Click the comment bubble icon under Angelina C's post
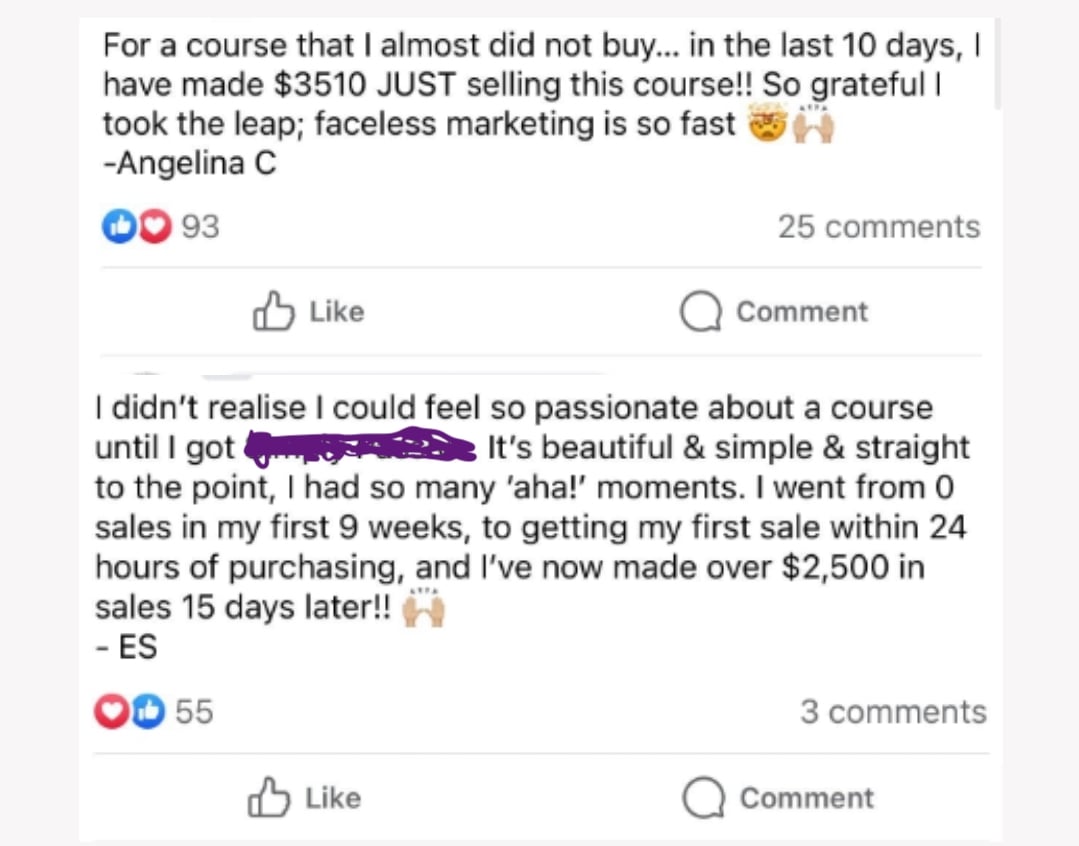The width and height of the screenshot is (1079, 846). pyautogui.click(x=700, y=311)
